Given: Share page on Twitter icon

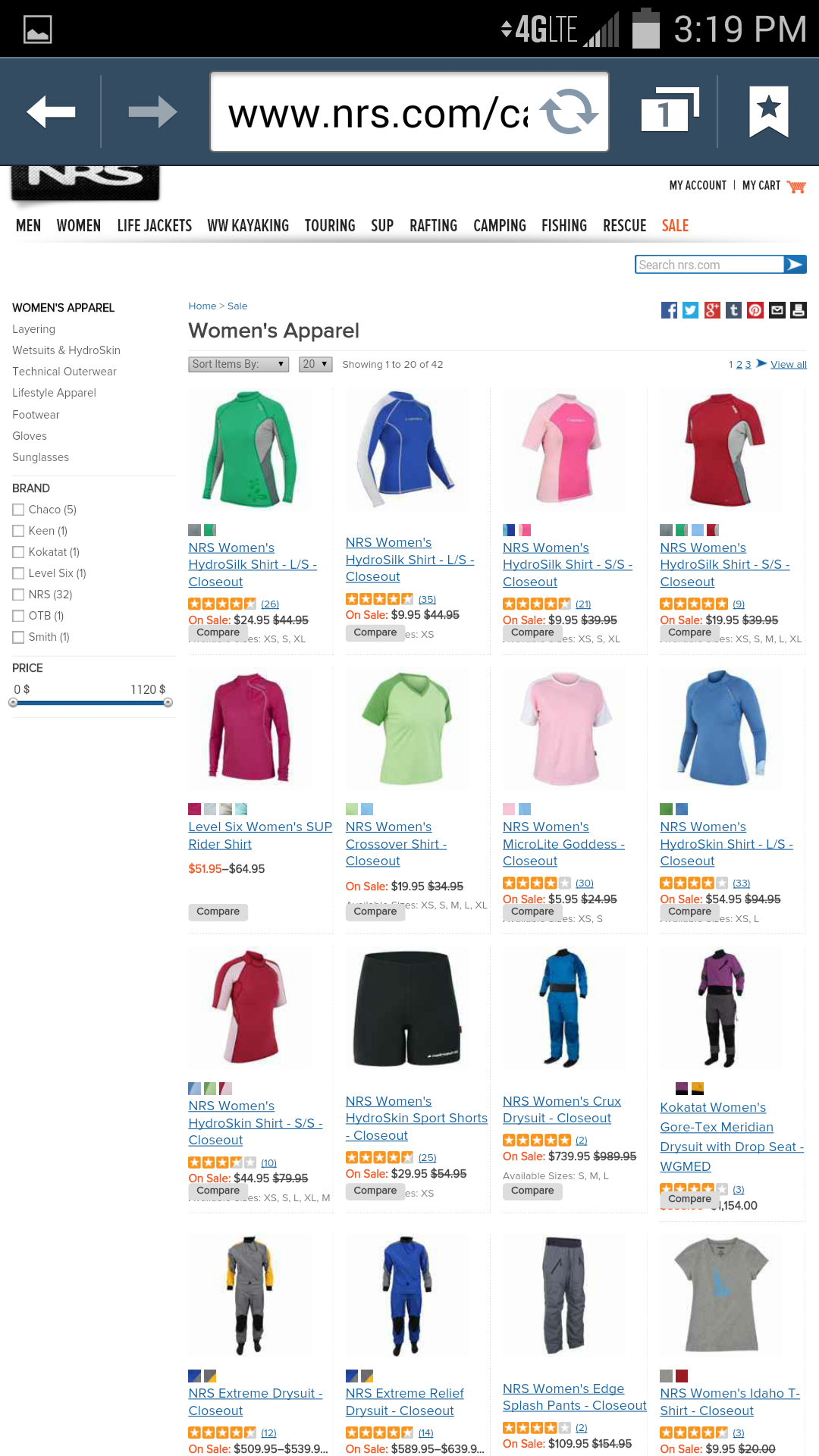Looking at the screenshot, I should [x=690, y=310].
